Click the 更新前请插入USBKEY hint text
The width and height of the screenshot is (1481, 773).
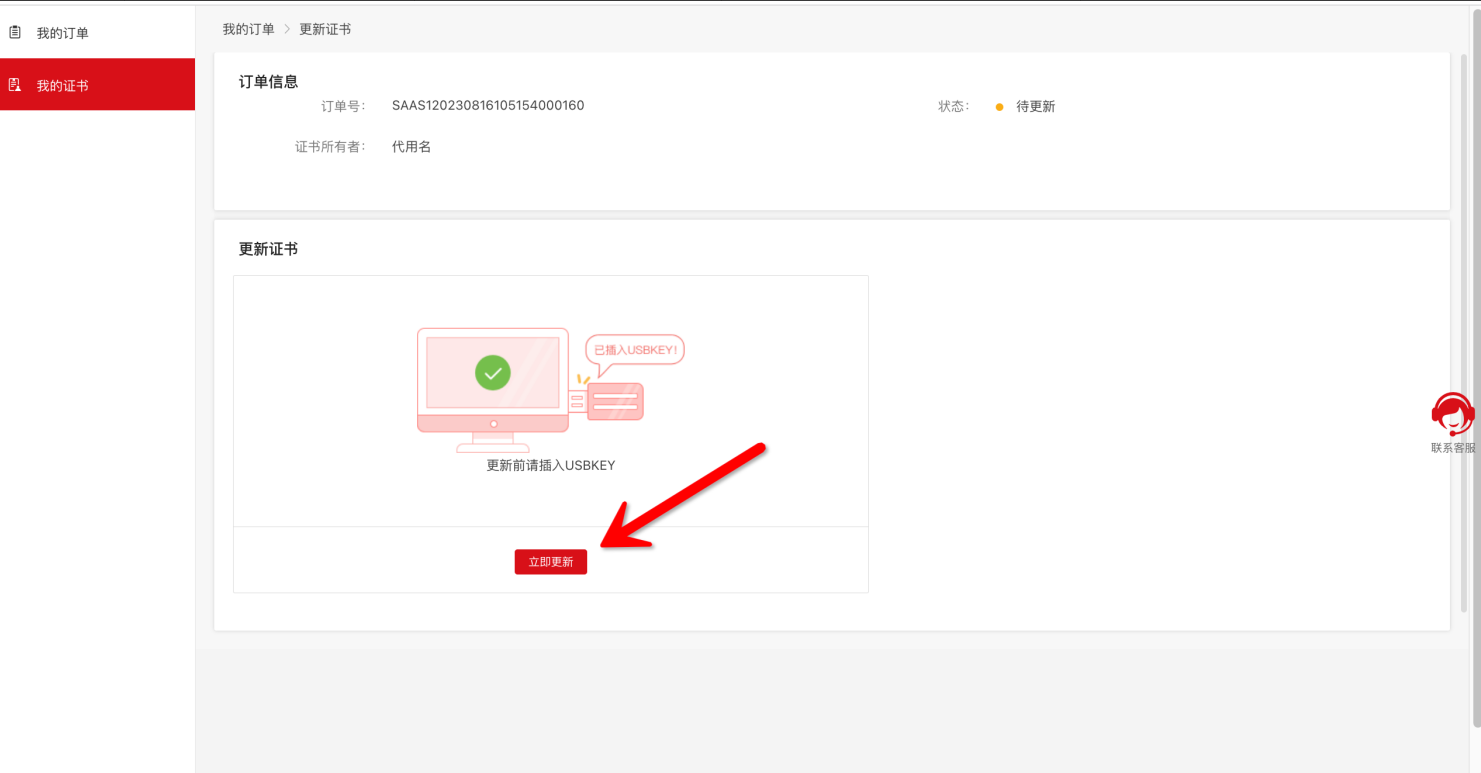click(x=550, y=465)
